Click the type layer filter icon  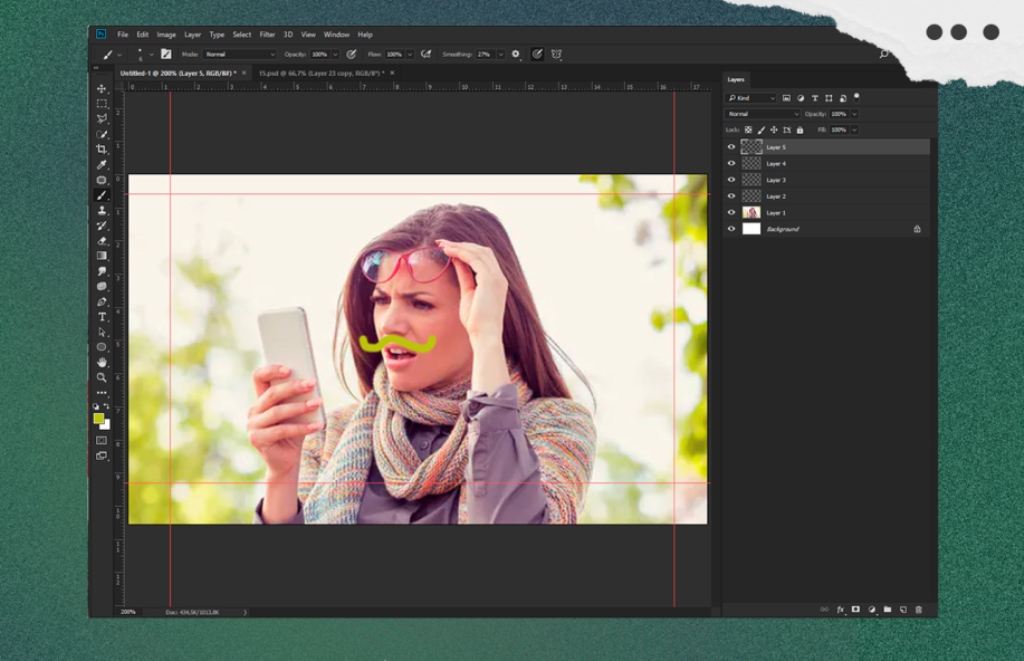pyautogui.click(x=815, y=98)
